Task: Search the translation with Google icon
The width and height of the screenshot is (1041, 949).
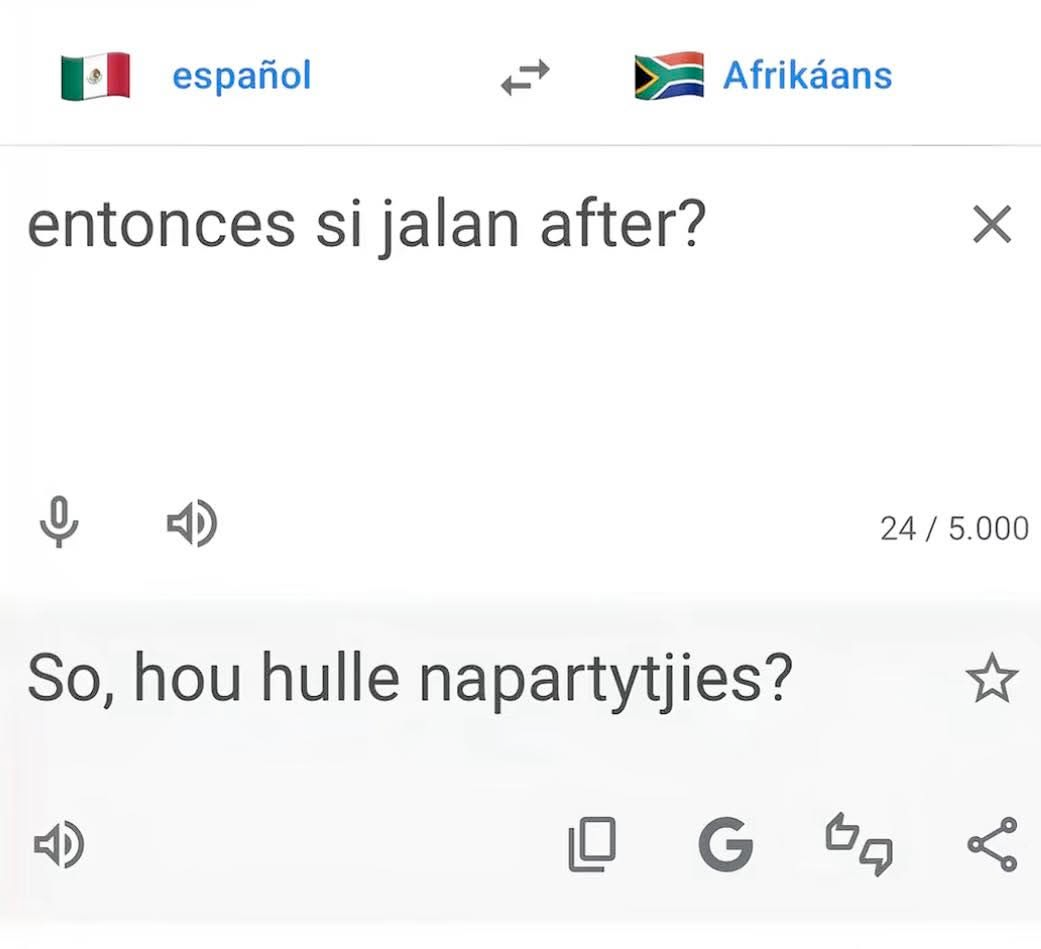Action: (x=725, y=845)
